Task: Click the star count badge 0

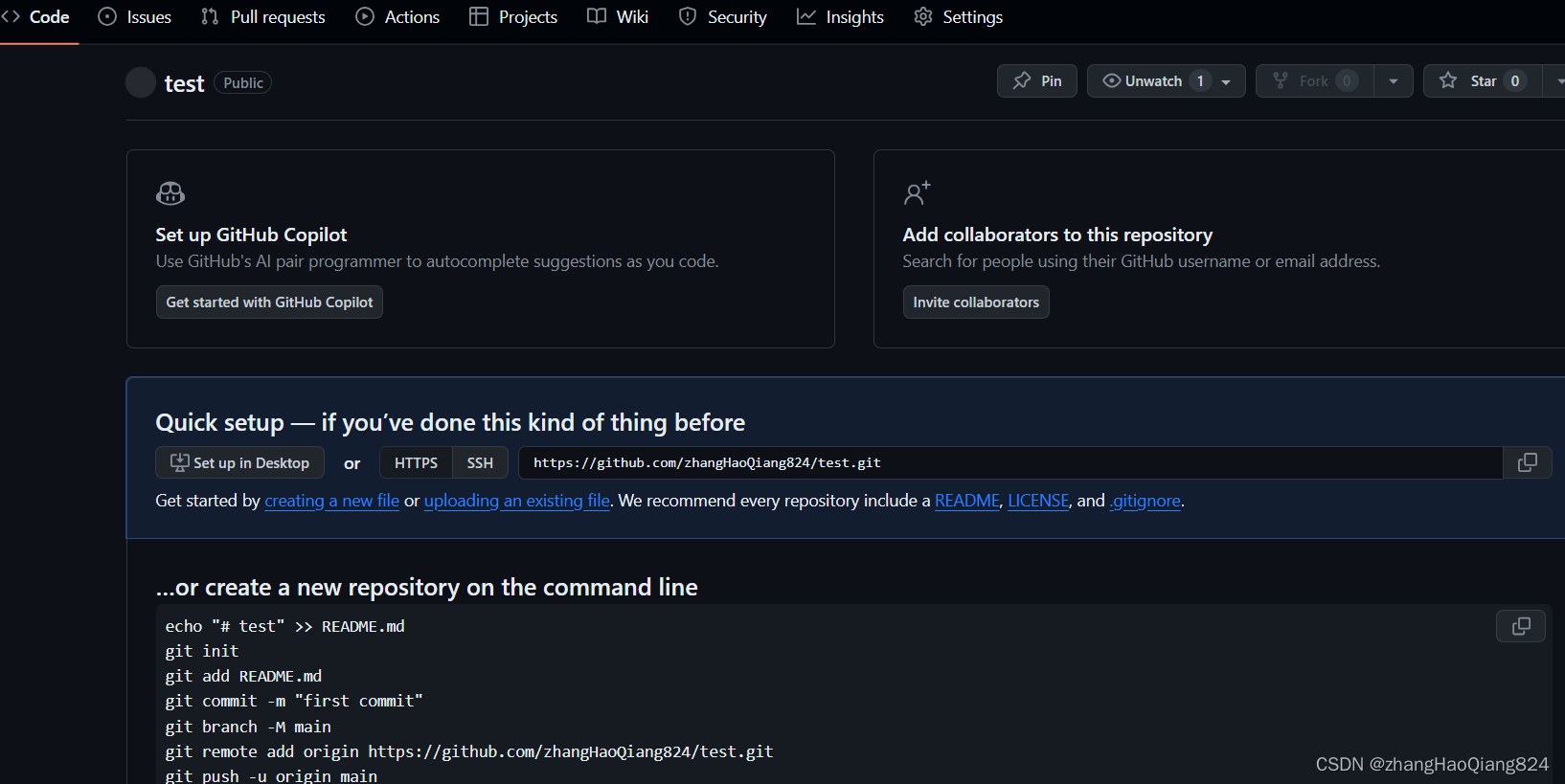Action: pos(1515,81)
